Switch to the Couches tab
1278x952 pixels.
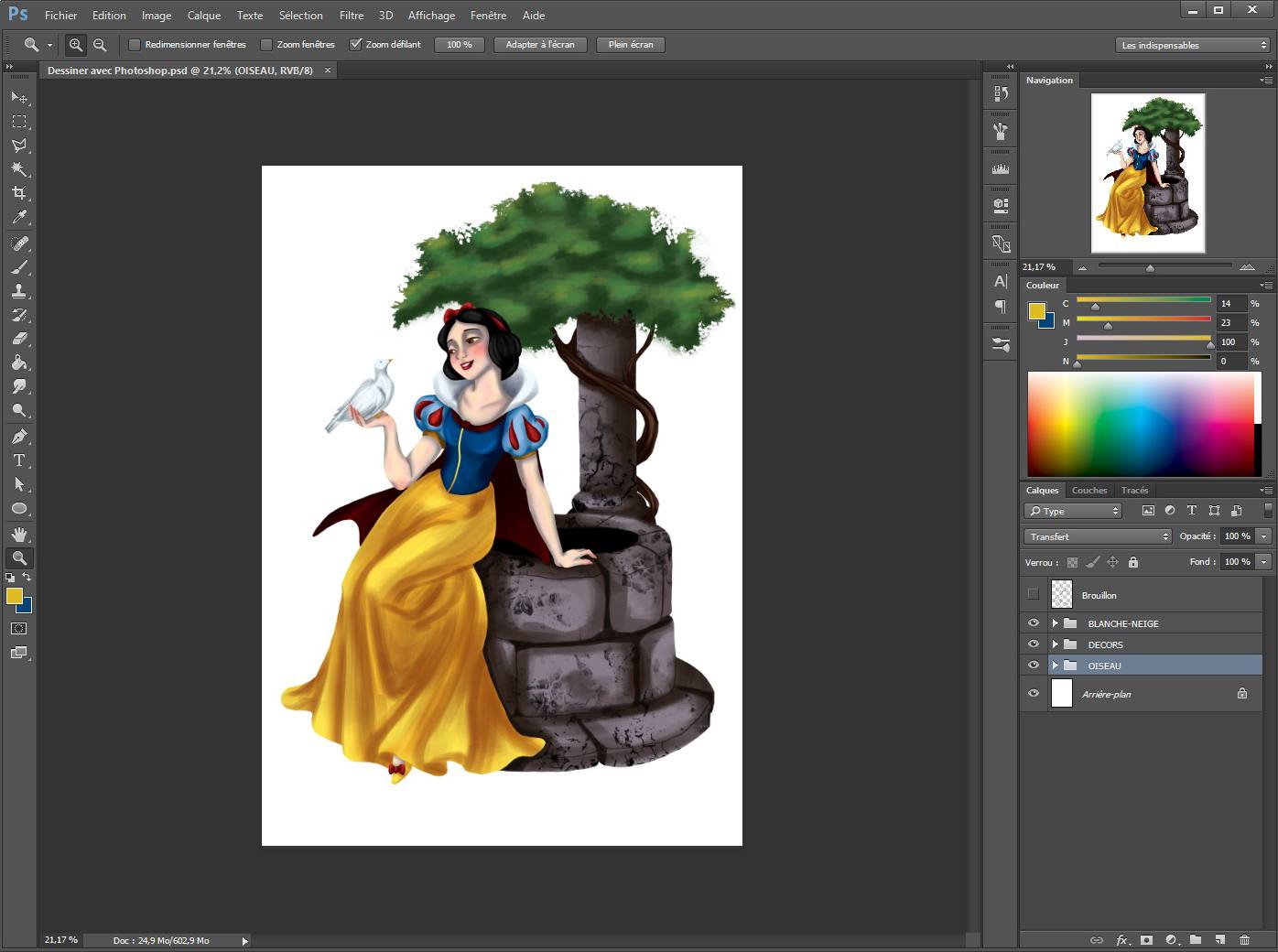click(x=1088, y=491)
